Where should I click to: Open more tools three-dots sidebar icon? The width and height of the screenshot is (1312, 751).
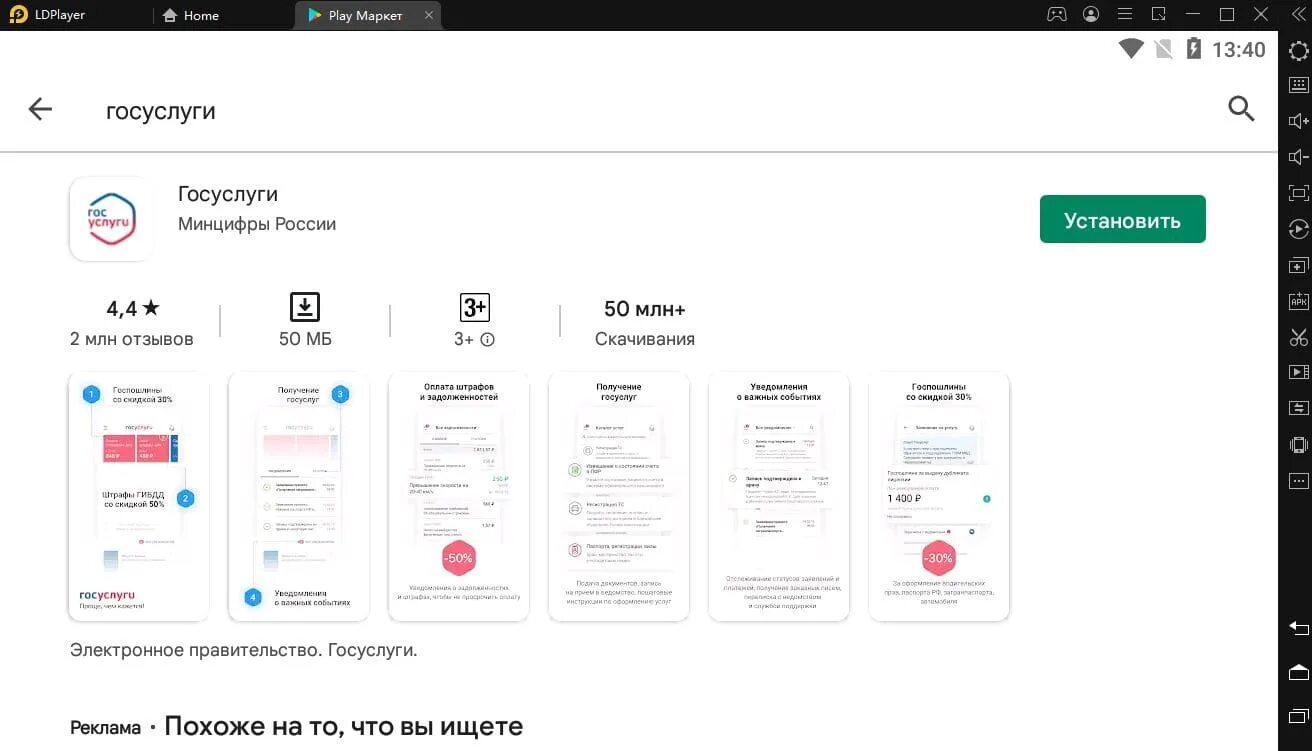click(x=1298, y=481)
